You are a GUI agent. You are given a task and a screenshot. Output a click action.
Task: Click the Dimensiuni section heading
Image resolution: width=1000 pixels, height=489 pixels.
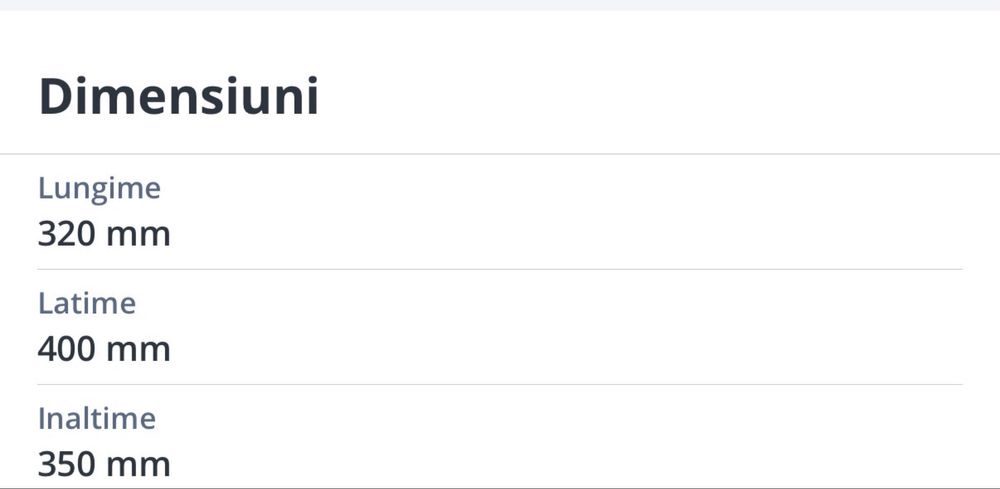pyautogui.click(x=178, y=97)
